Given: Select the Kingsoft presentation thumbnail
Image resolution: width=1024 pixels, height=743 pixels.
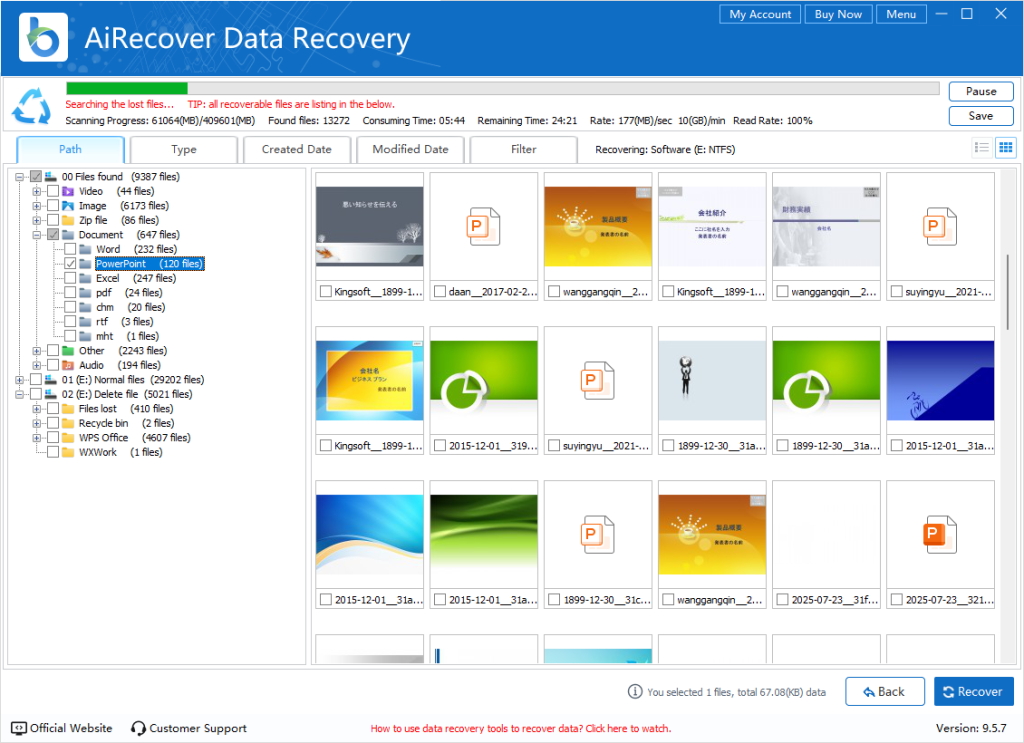Looking at the screenshot, I should (370, 225).
